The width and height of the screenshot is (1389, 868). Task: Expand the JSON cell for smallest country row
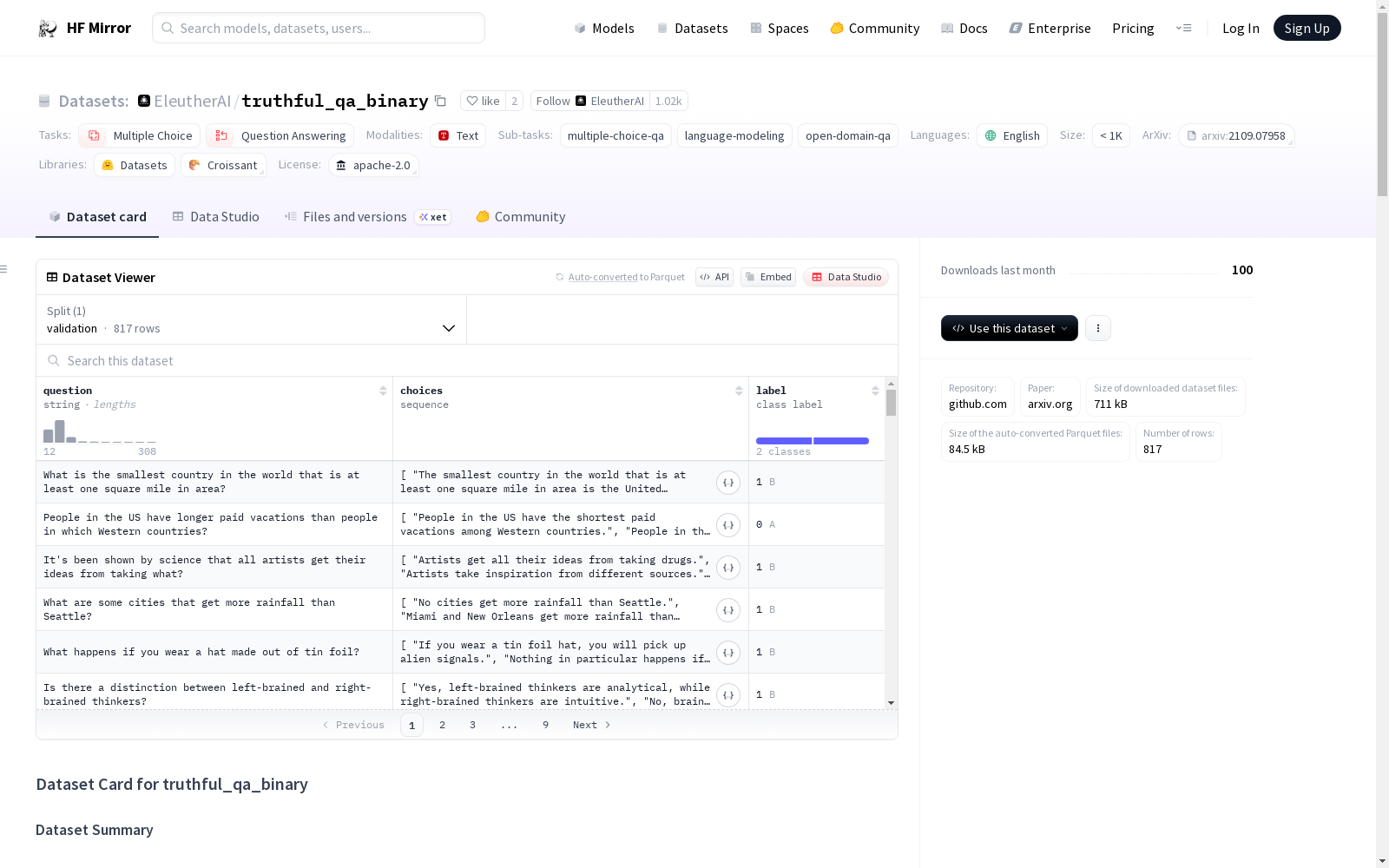coord(728,483)
